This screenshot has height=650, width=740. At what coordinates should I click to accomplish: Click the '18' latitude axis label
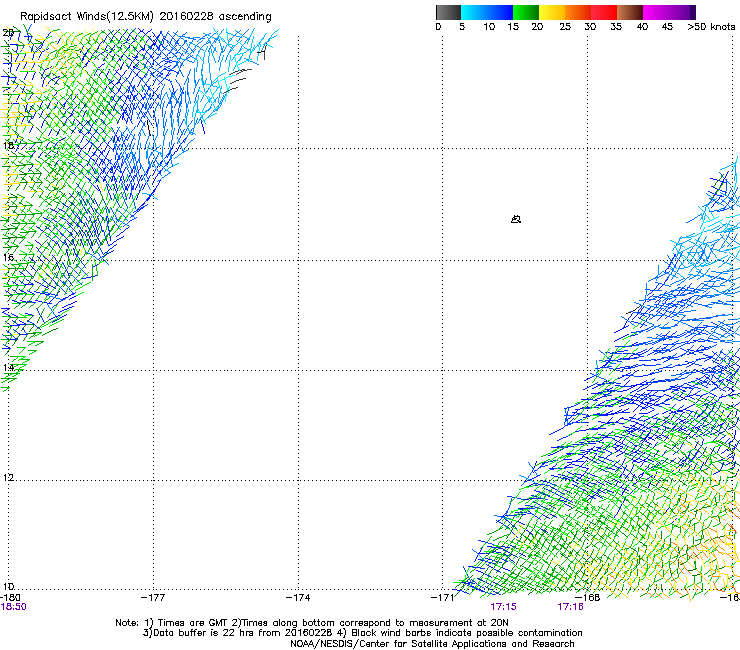(x=8, y=145)
